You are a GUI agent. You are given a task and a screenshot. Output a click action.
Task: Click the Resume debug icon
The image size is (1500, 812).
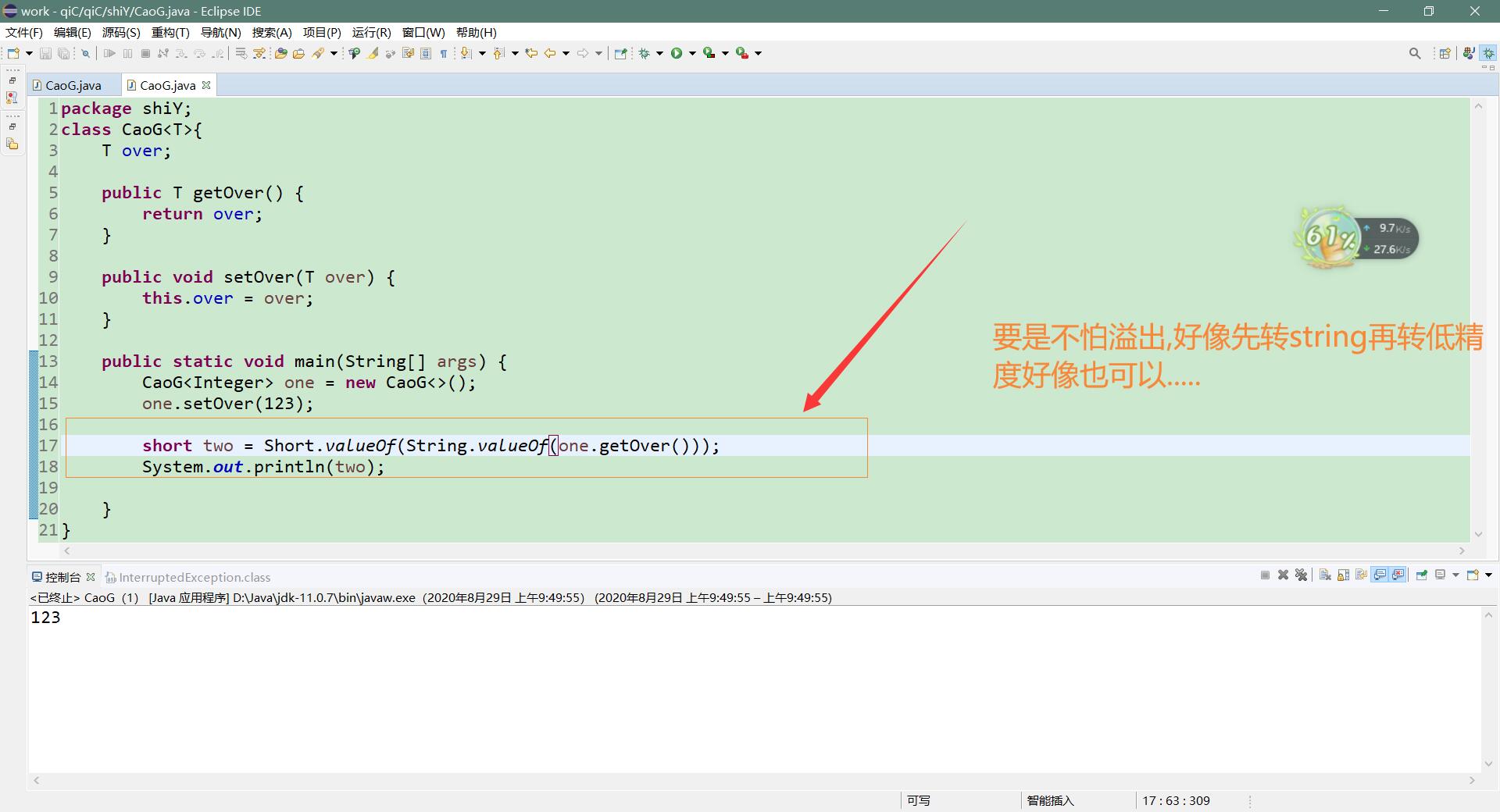click(109, 53)
